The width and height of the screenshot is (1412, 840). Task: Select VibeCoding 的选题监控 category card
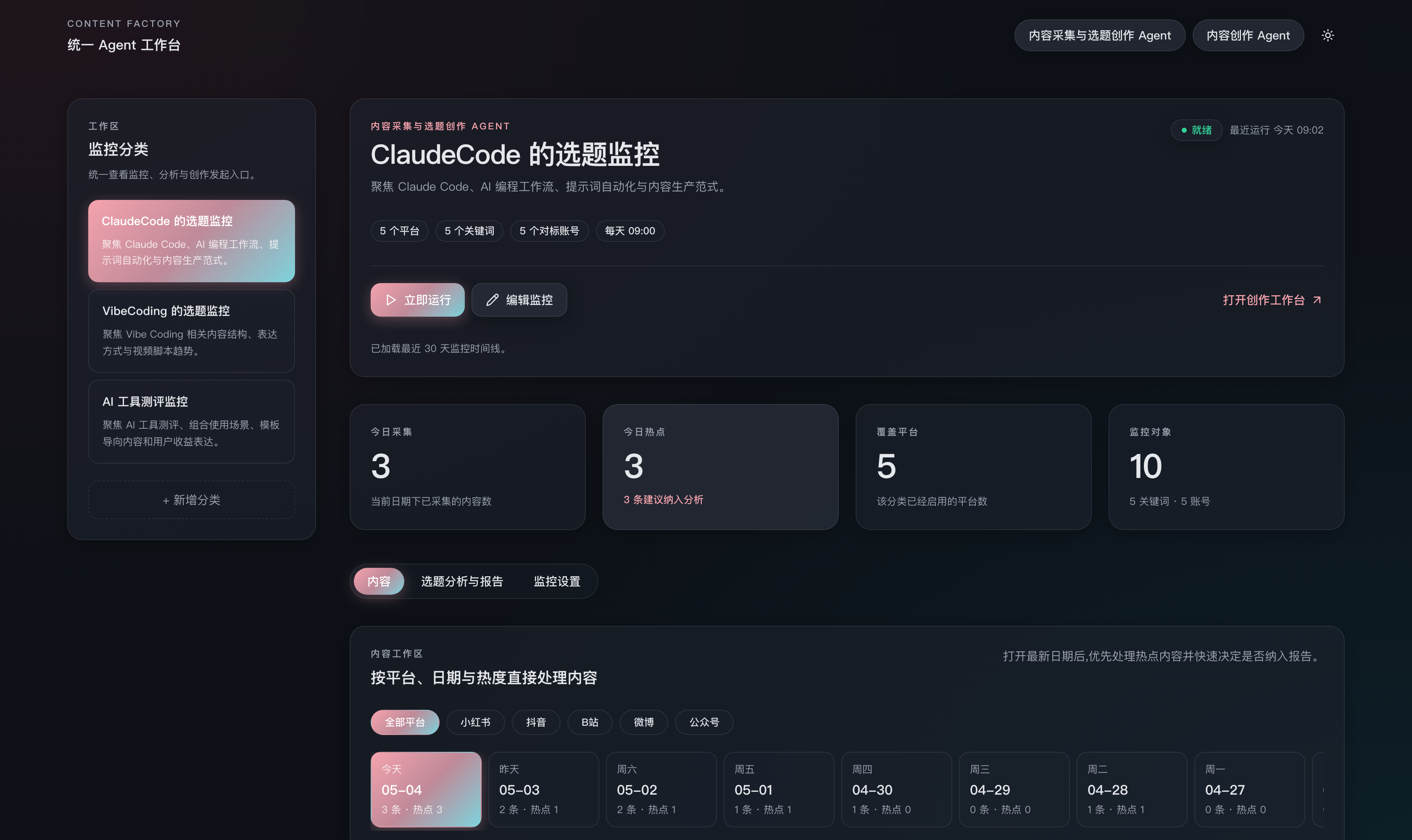pyautogui.click(x=192, y=331)
